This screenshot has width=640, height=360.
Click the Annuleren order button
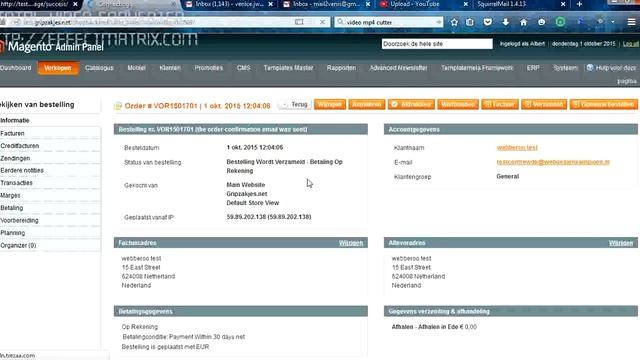(367, 104)
